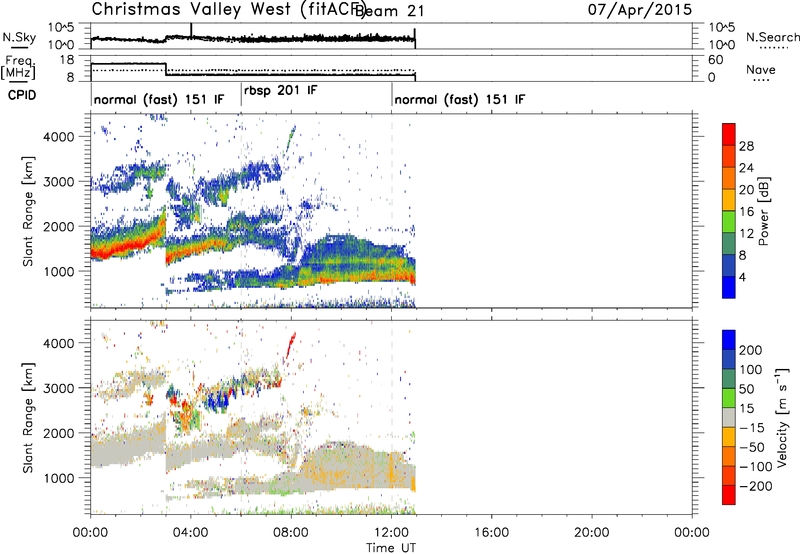
Task: Click the 'Velocity [m s^-1]' colorbar label
Action: tap(782, 417)
